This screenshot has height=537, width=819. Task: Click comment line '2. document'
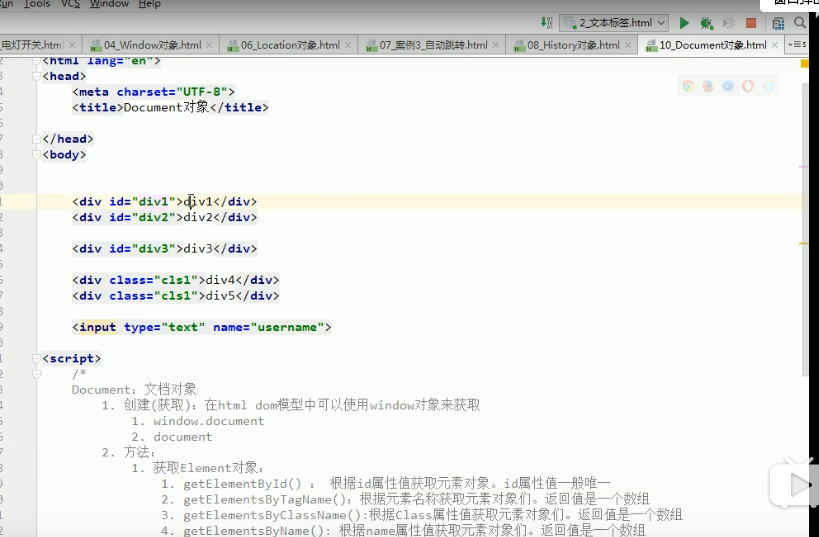pyautogui.click(x=172, y=437)
